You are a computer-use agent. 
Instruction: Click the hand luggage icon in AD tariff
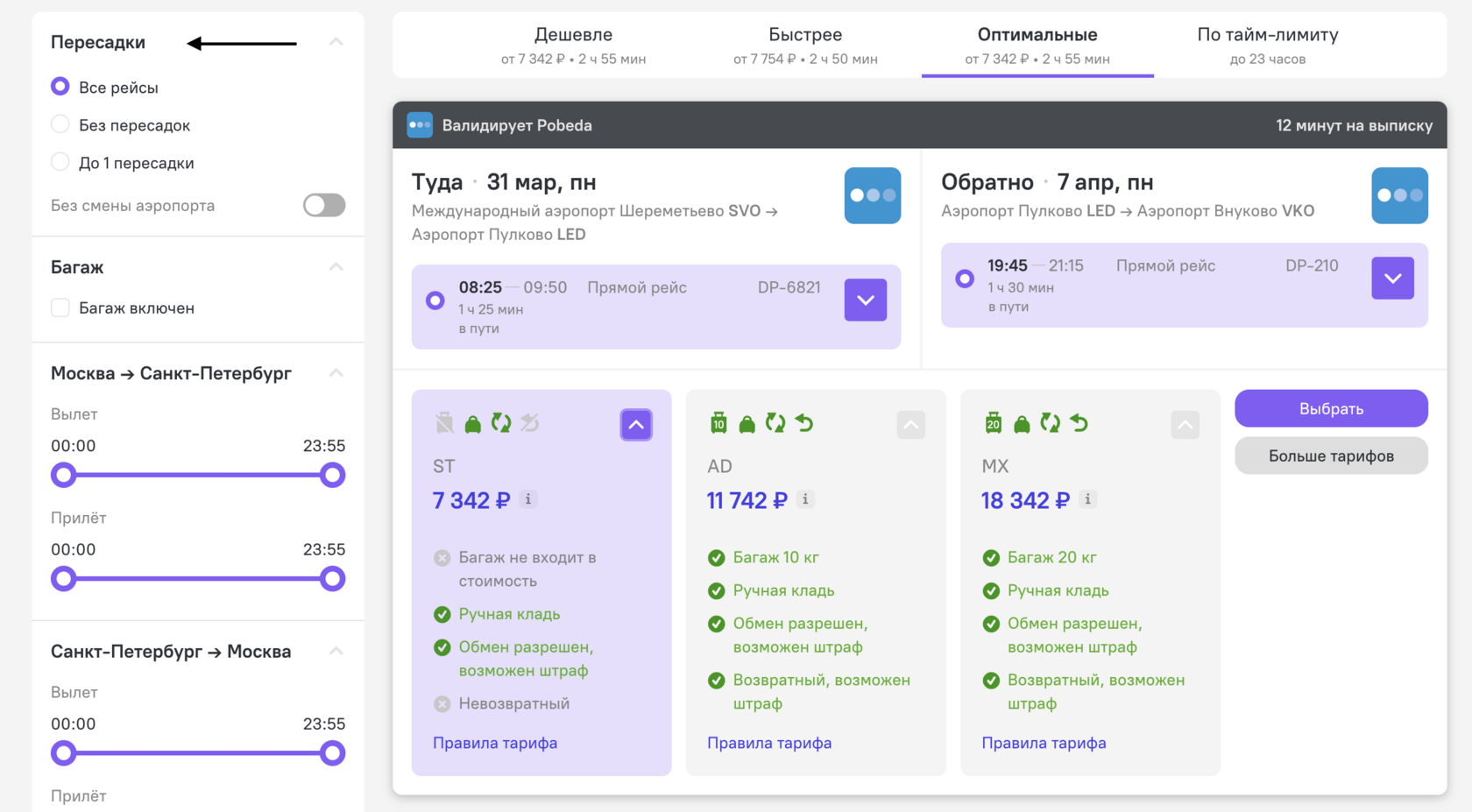pyautogui.click(x=747, y=424)
